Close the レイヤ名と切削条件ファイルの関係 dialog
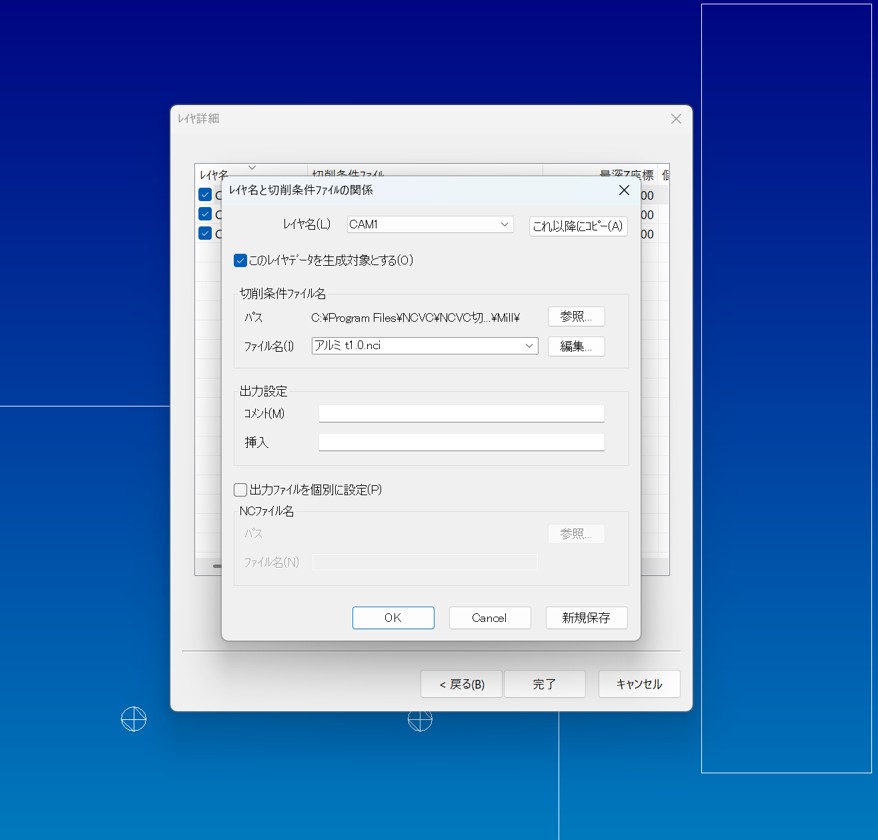 [x=624, y=190]
